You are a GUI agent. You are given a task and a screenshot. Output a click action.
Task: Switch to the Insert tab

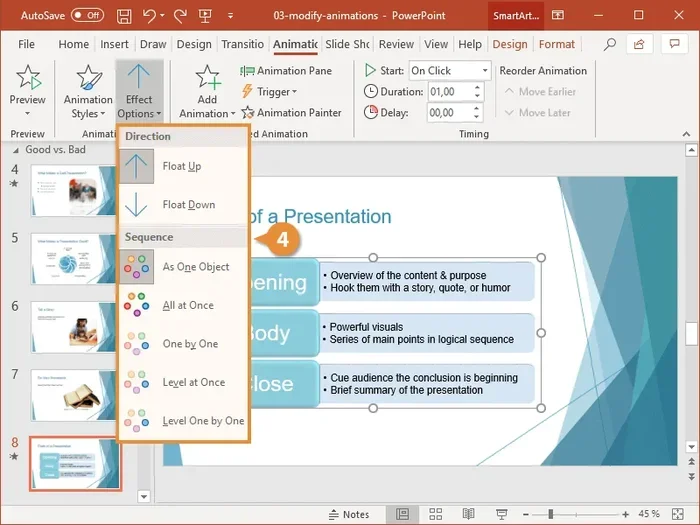click(x=114, y=44)
